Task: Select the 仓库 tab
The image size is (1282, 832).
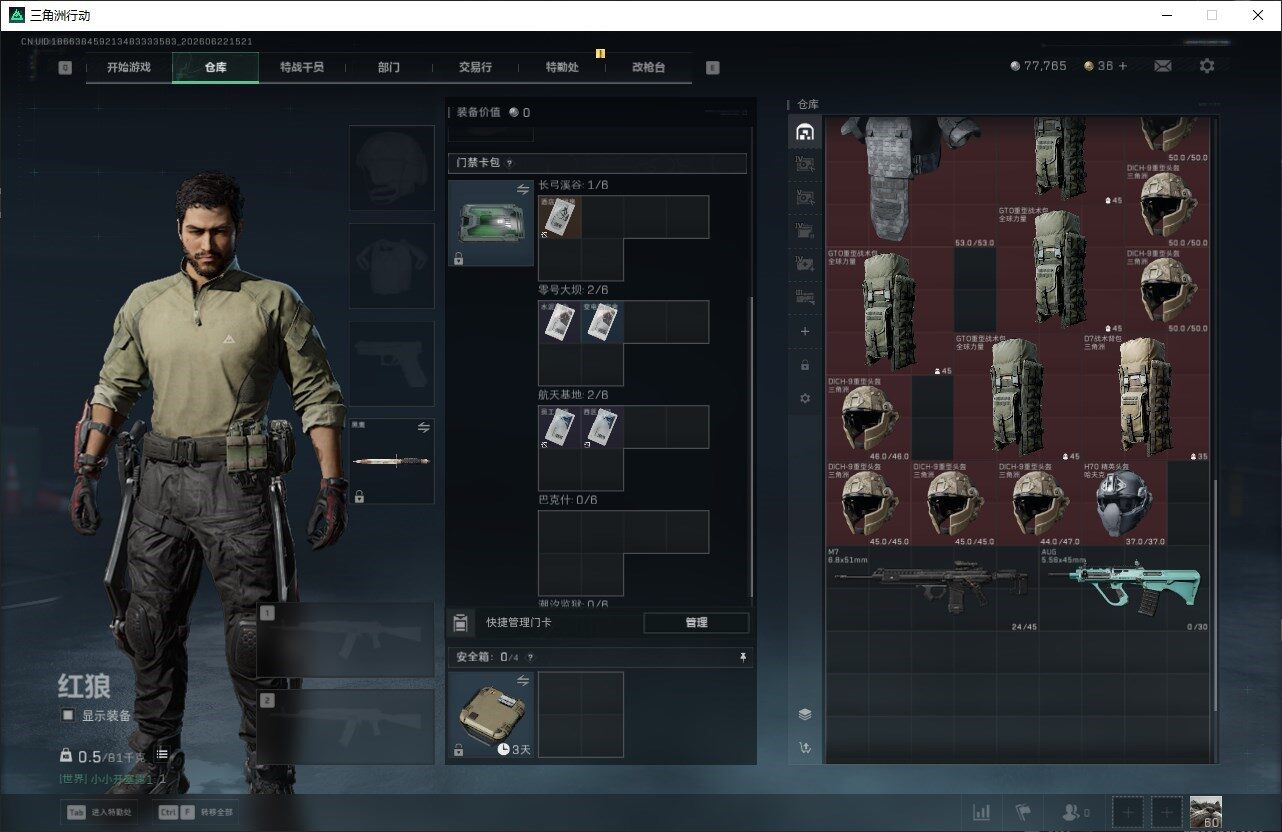Action: click(x=215, y=67)
